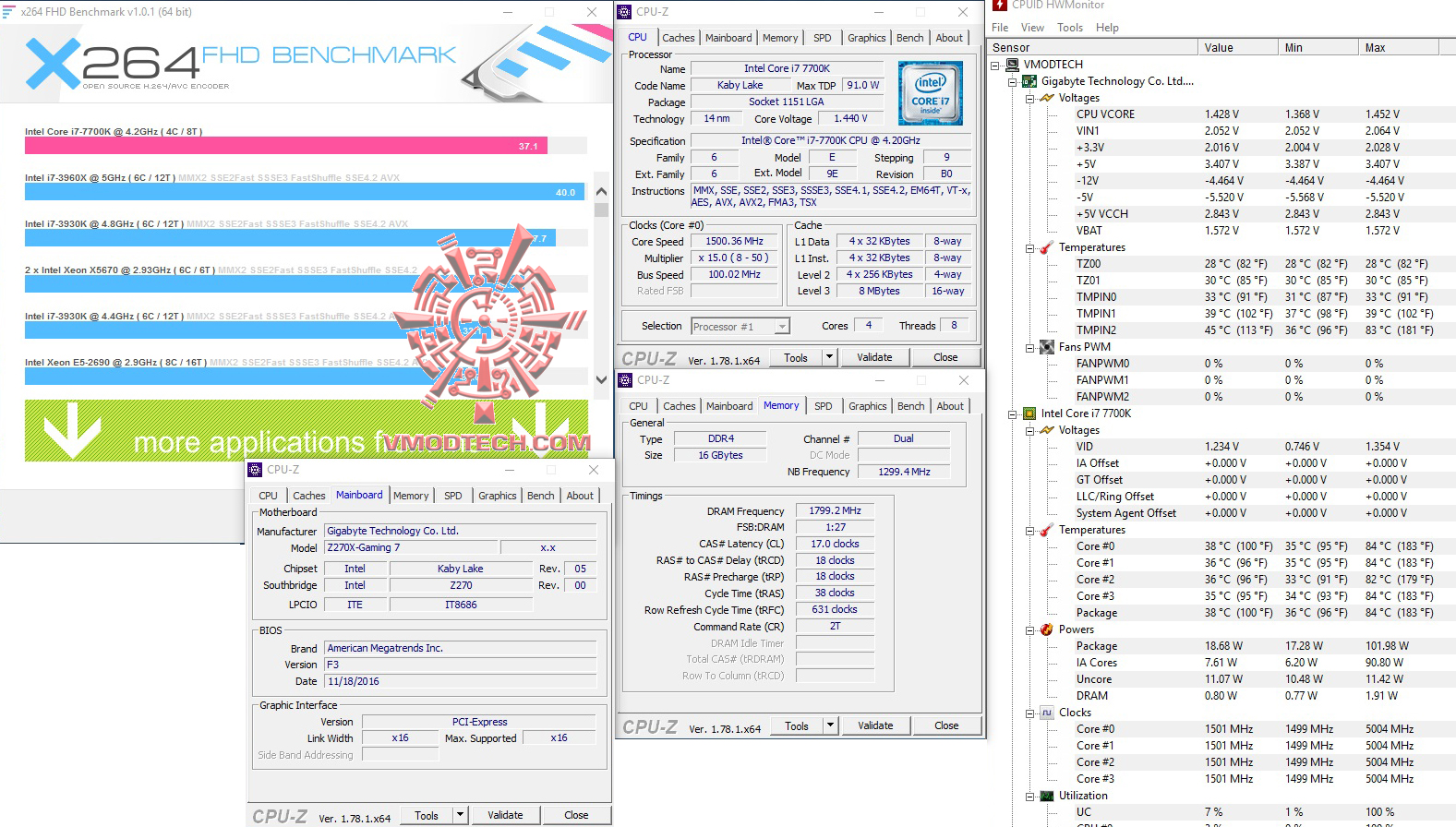Click the Sensor column header
The height and width of the screenshot is (827, 1456).
pyautogui.click(x=1094, y=48)
